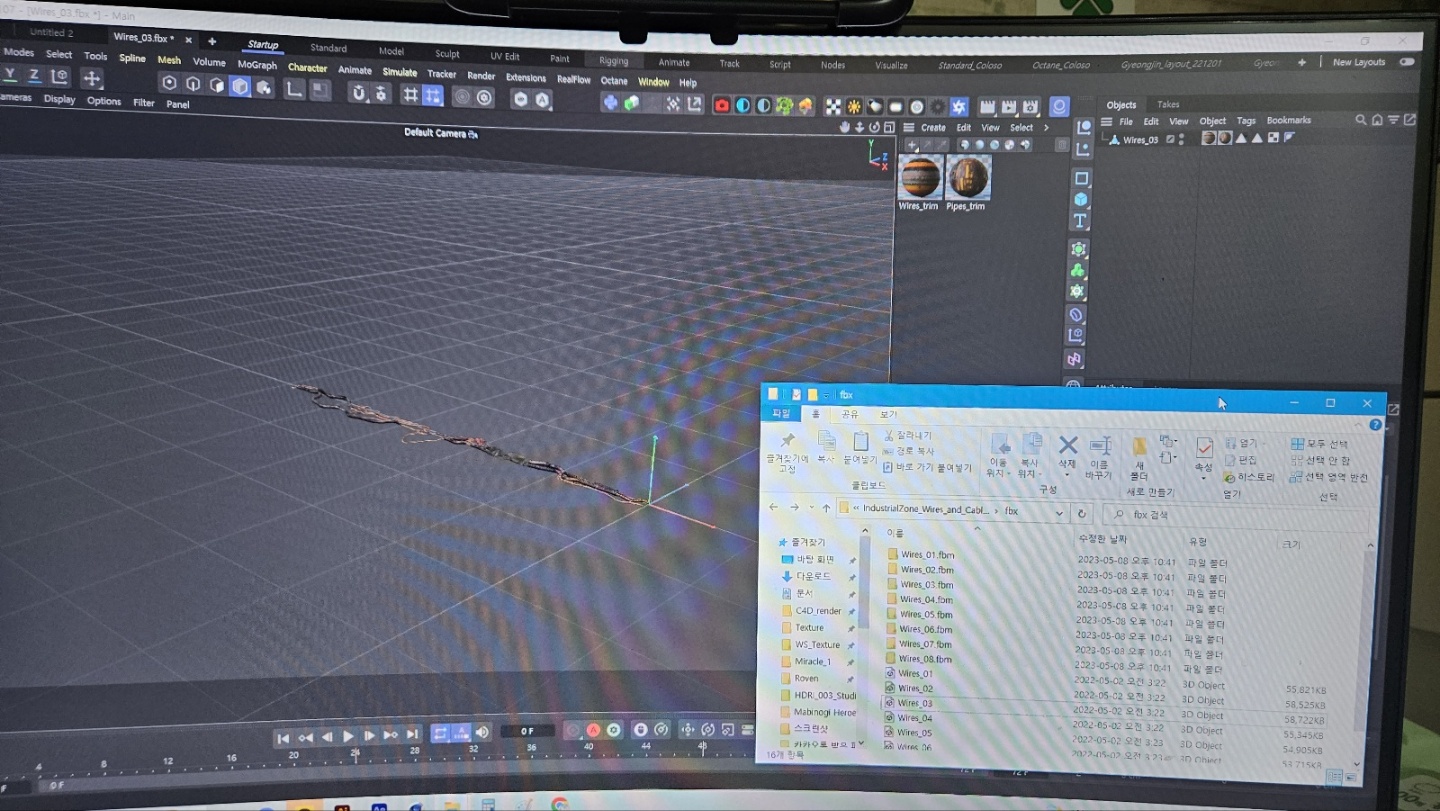Open the 보기 ribbon tab in Explorer
The height and width of the screenshot is (811, 1440).
(889, 415)
